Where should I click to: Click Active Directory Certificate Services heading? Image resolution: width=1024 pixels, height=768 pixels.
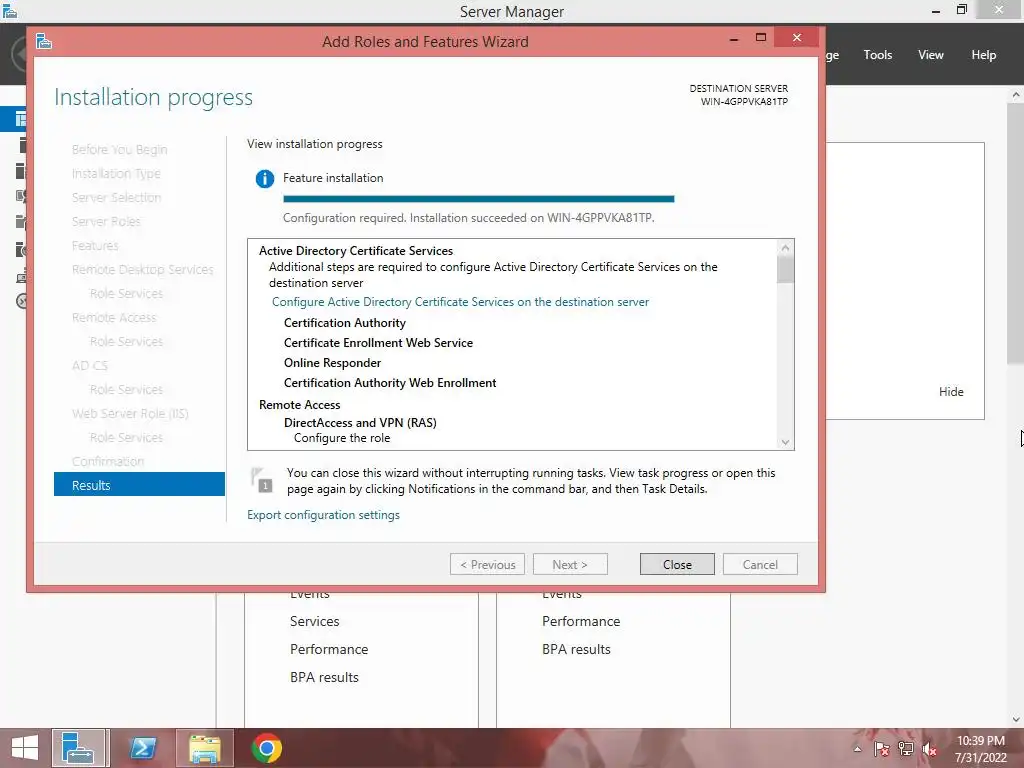pyautogui.click(x=356, y=251)
